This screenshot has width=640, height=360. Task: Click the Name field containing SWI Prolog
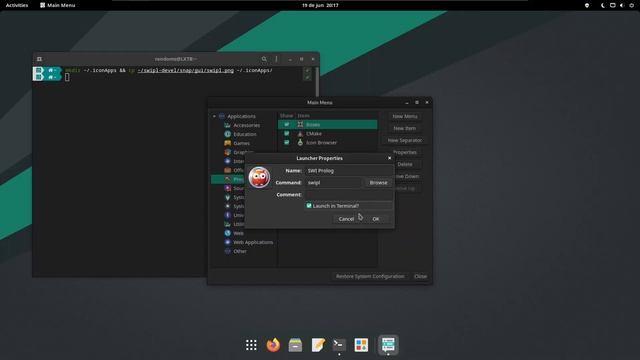click(349, 171)
